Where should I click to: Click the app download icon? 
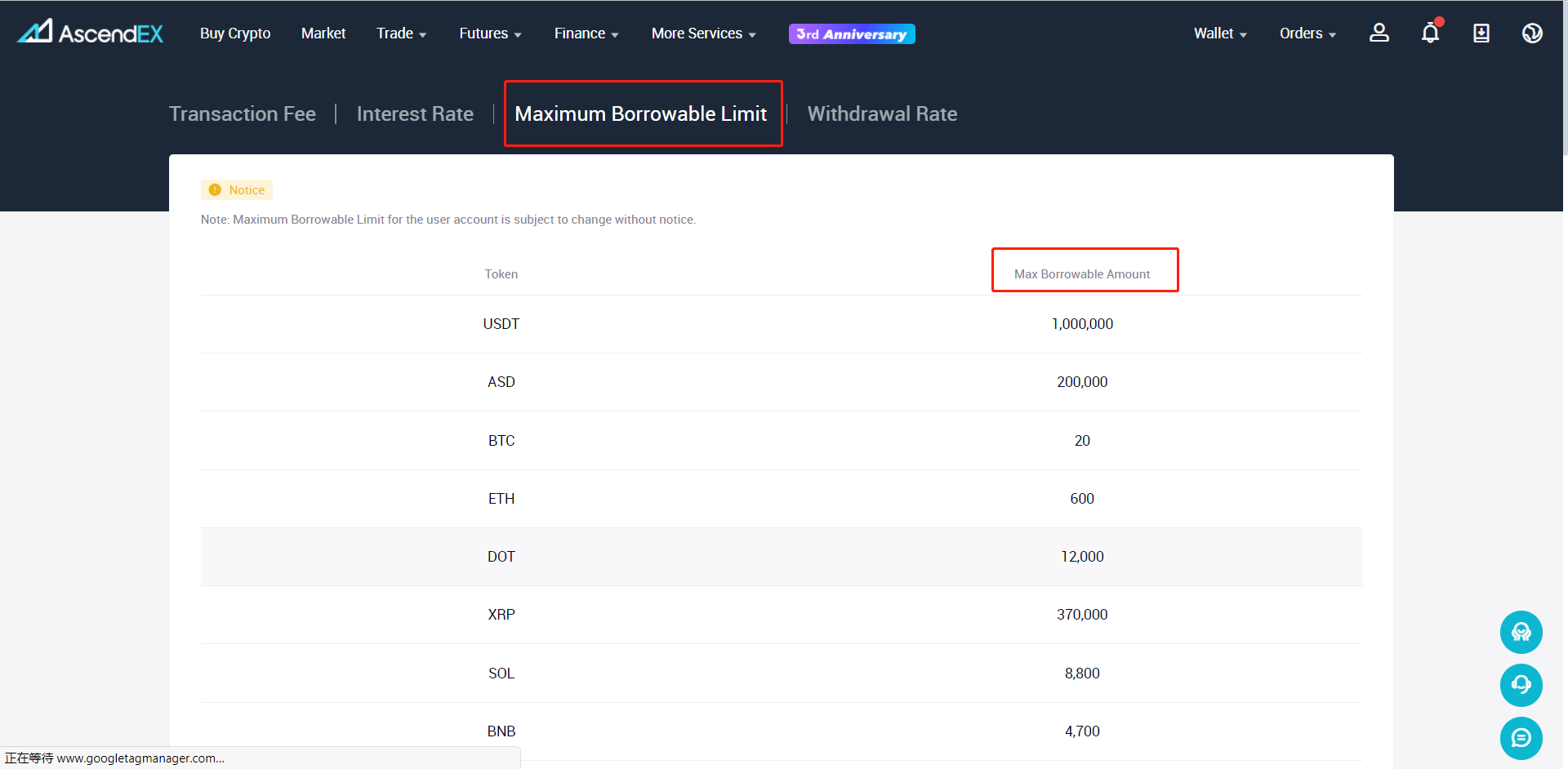click(1481, 33)
